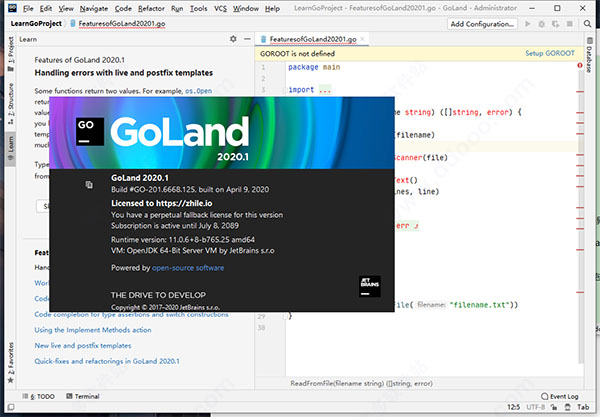600x417 pixels.
Task: Open Using the Implement Methods action lesson
Action: coord(93,330)
